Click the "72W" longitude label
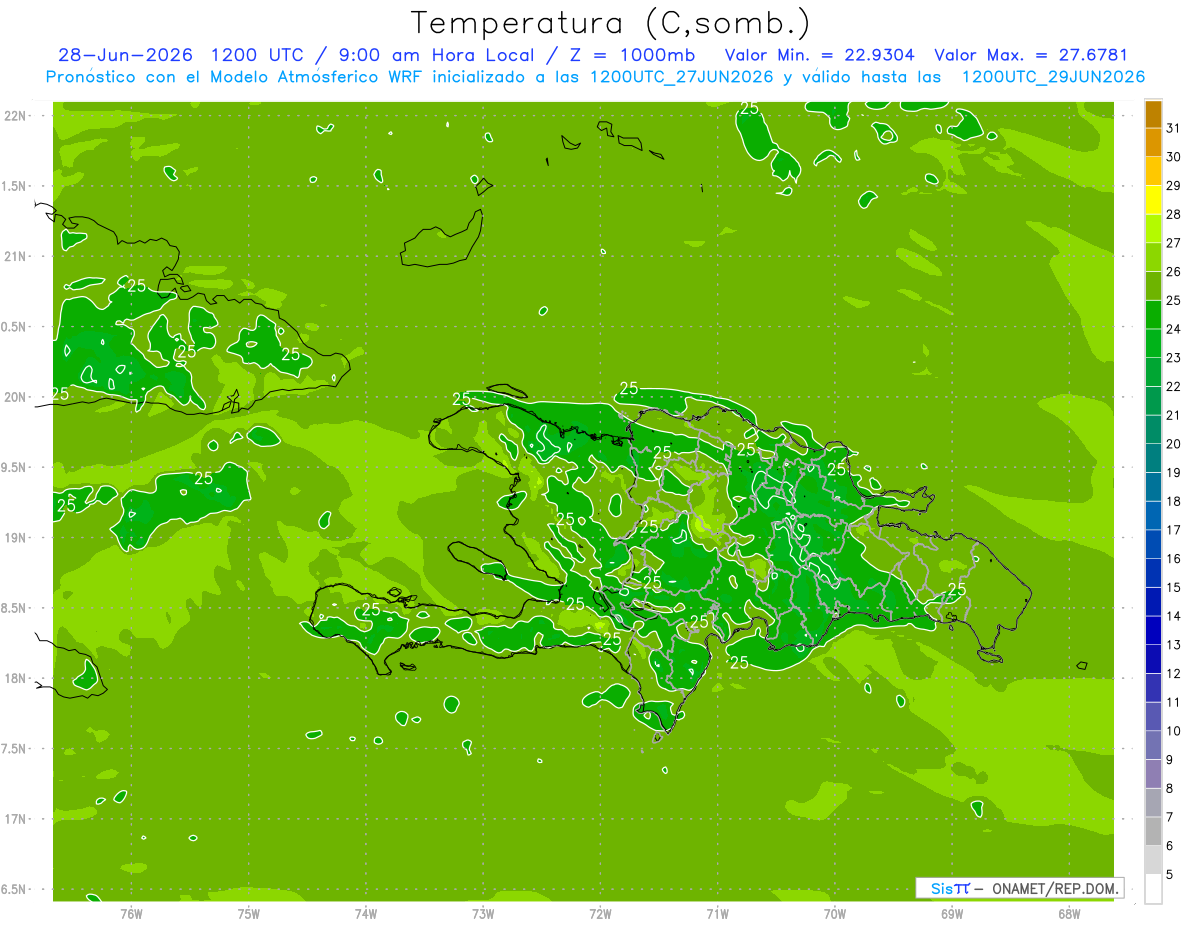This screenshot has width=1200, height=927. [601, 913]
